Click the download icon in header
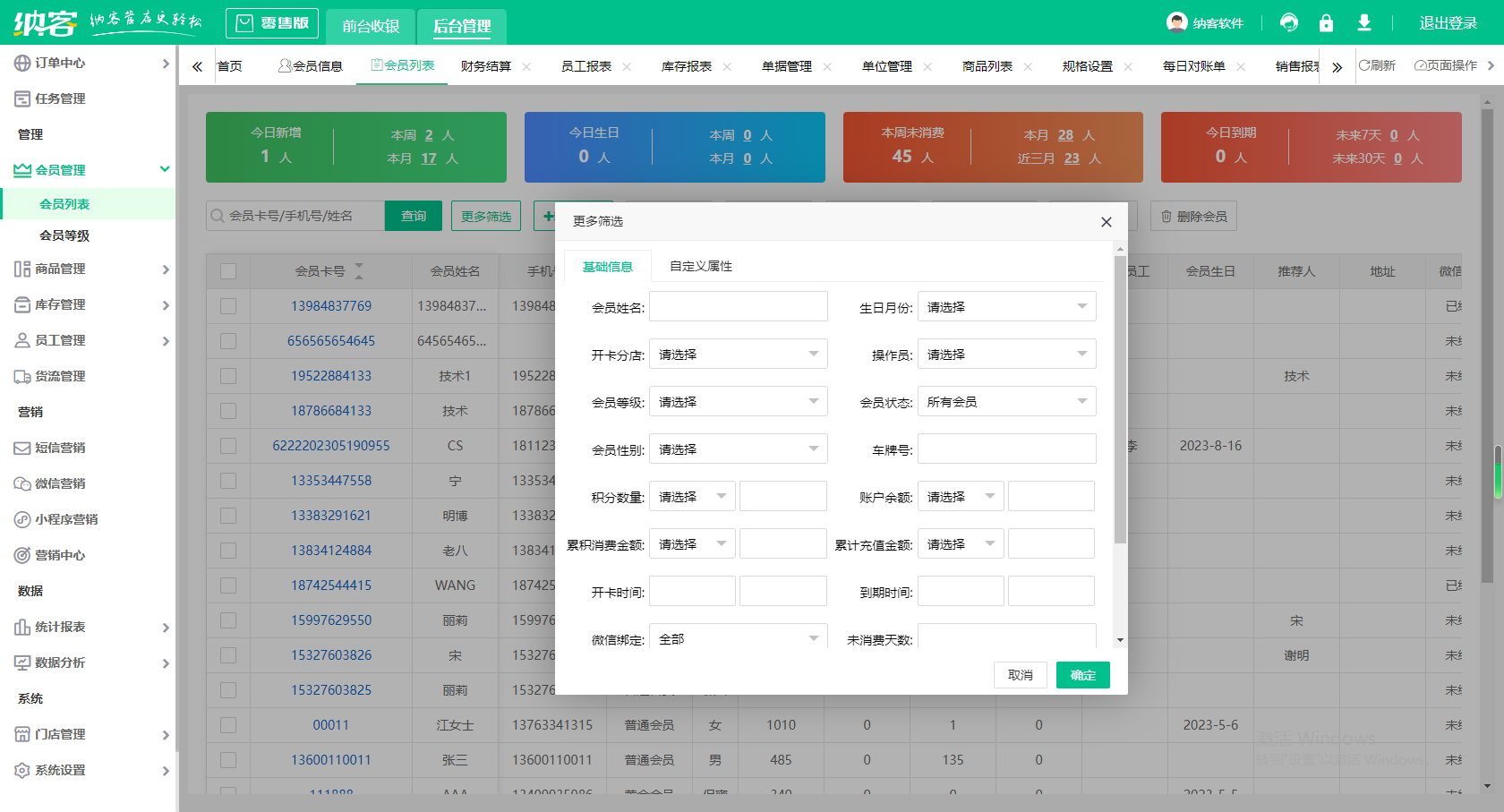Screen dimensions: 1504x812 pos(1363,23)
